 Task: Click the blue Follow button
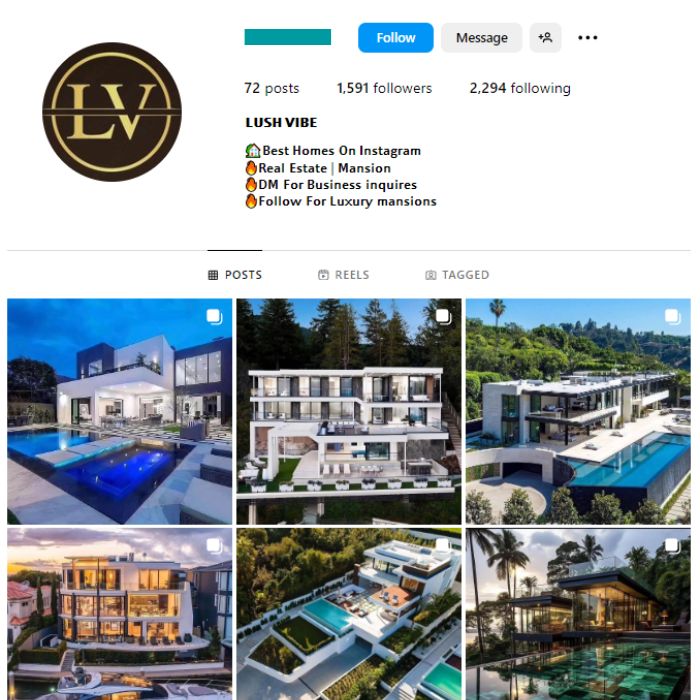396,38
